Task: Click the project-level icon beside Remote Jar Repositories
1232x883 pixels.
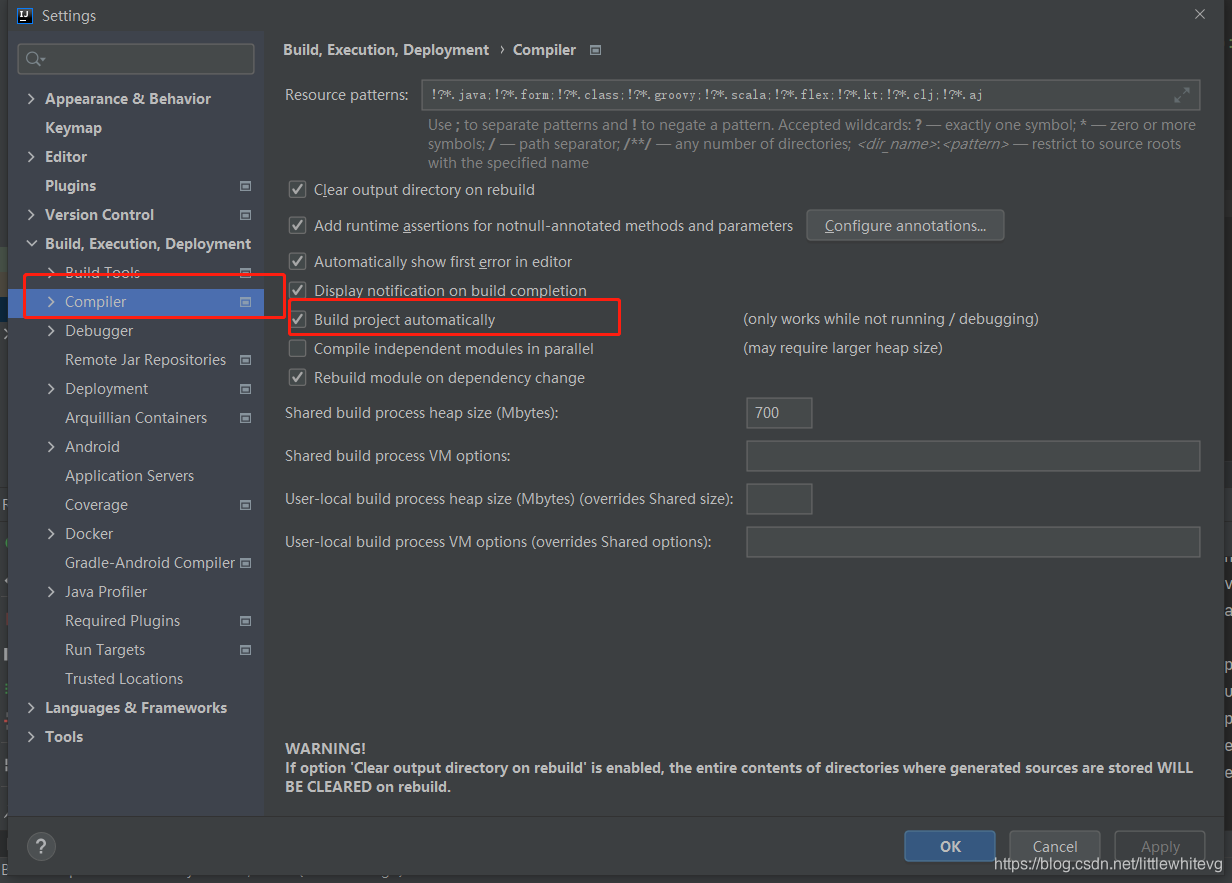Action: (x=245, y=360)
